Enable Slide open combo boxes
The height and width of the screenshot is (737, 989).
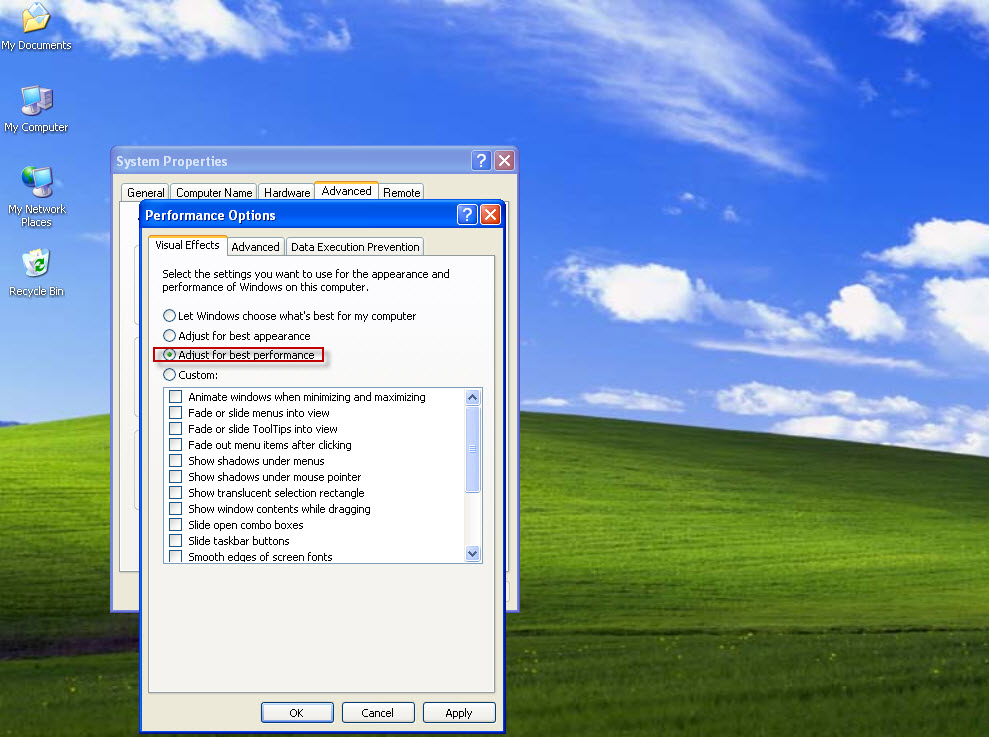175,524
